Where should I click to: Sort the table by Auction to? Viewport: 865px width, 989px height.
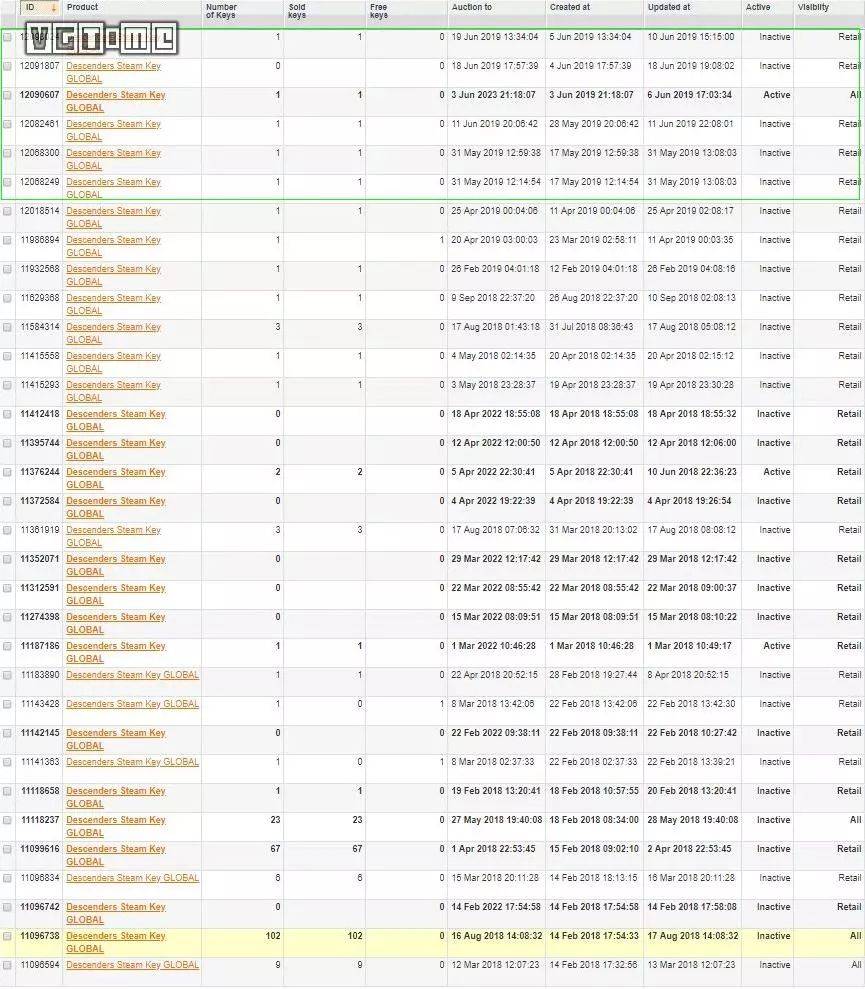coord(472,8)
